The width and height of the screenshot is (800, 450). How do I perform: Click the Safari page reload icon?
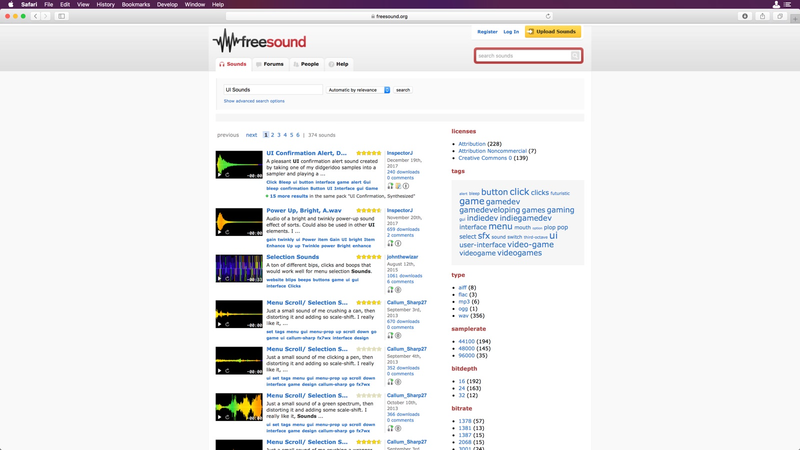coord(548,16)
